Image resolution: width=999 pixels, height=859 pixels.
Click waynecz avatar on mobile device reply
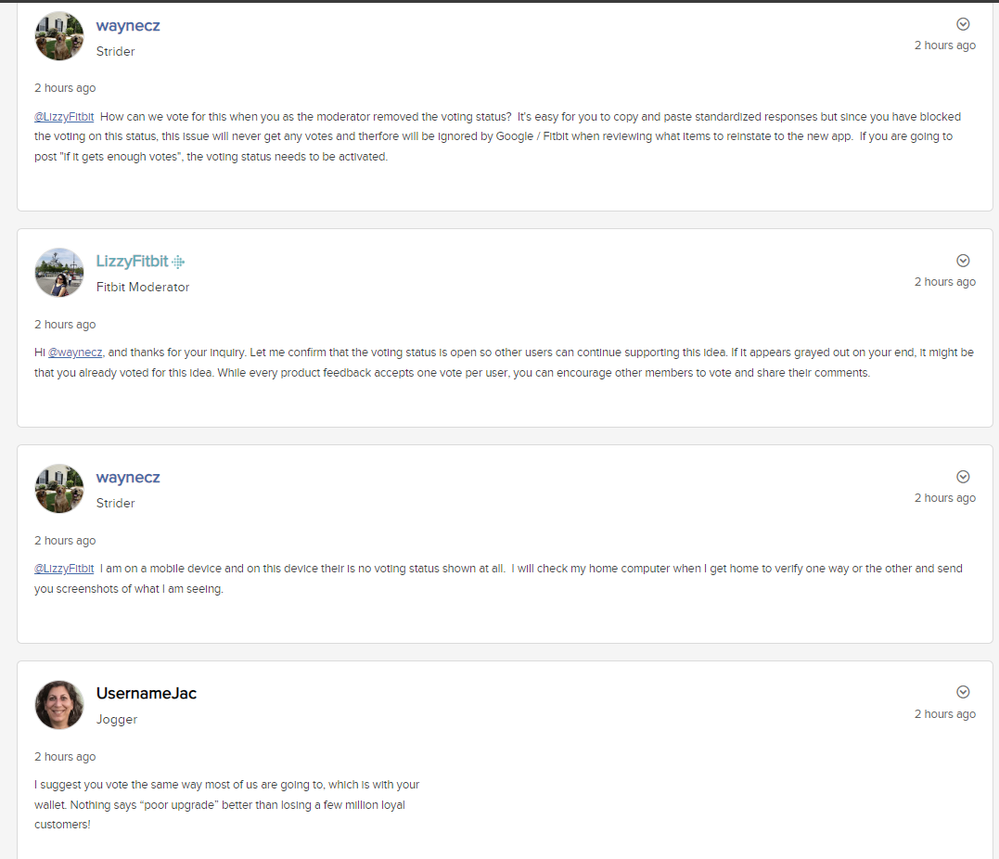(x=59, y=489)
